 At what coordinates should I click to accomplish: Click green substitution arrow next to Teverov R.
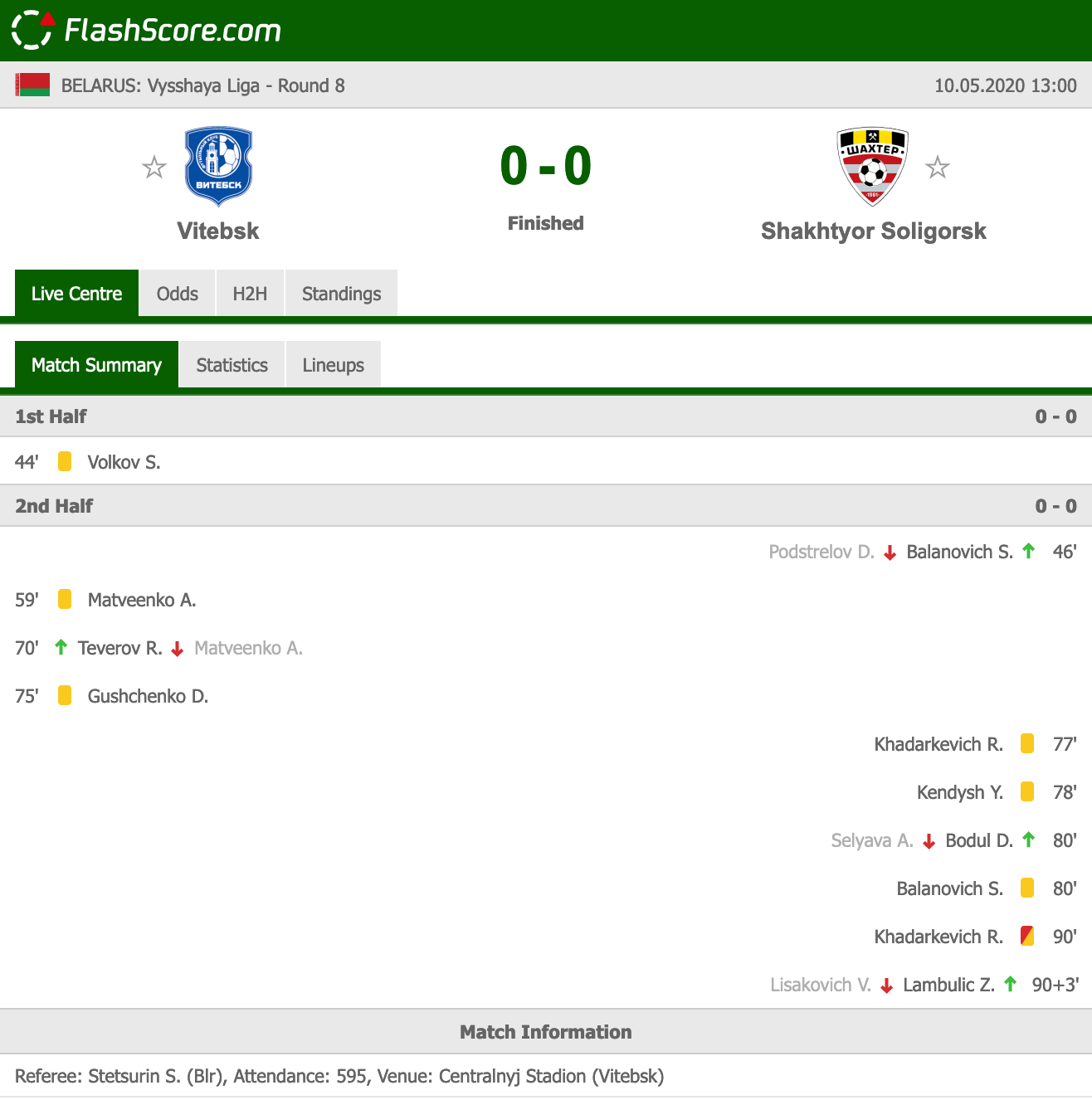[61, 647]
